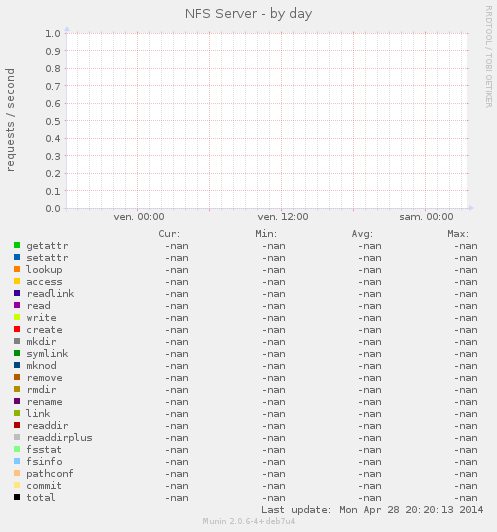Select the total legend label
Image resolution: width=497 pixels, height=532 pixels.
coord(41,498)
